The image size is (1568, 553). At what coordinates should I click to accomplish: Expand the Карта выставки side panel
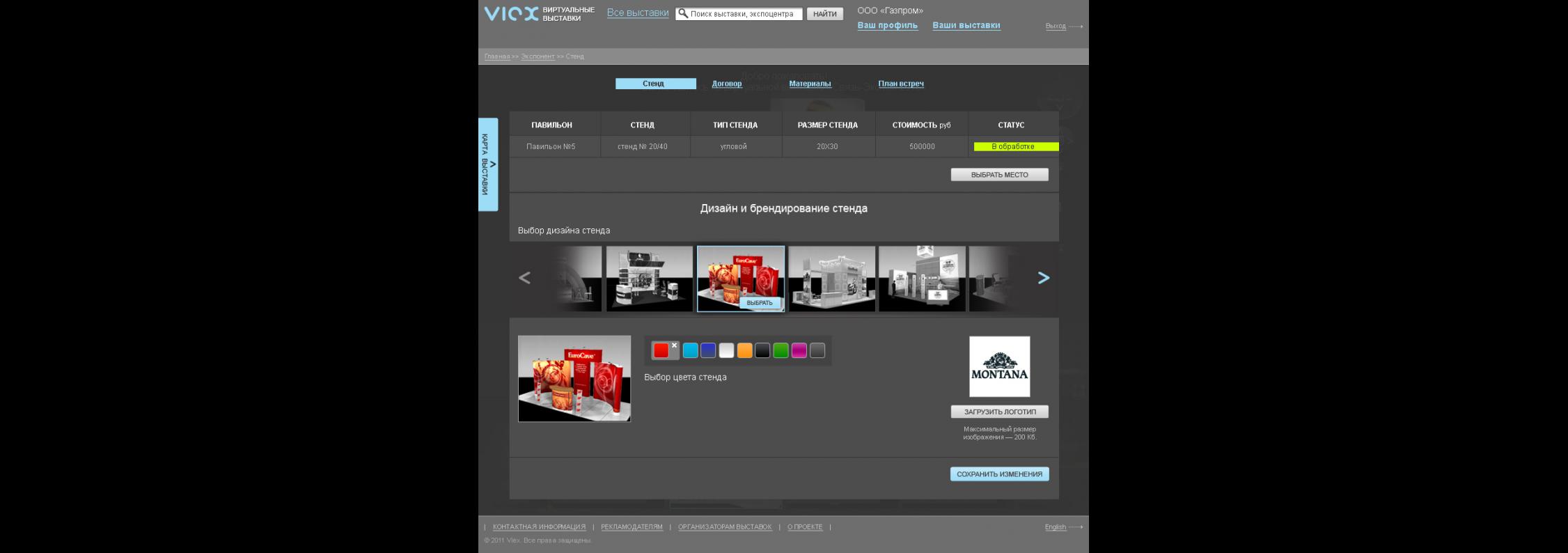(488, 164)
